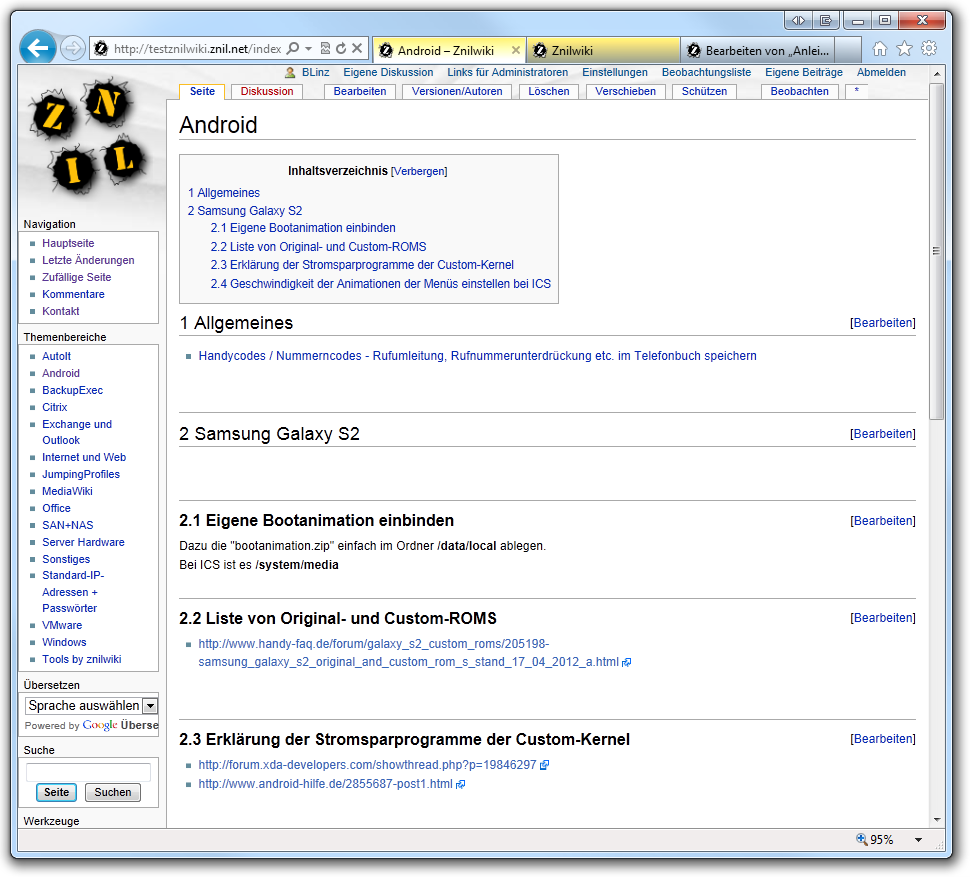Open the browser home icon
The width and height of the screenshot is (970, 877).
click(880, 49)
